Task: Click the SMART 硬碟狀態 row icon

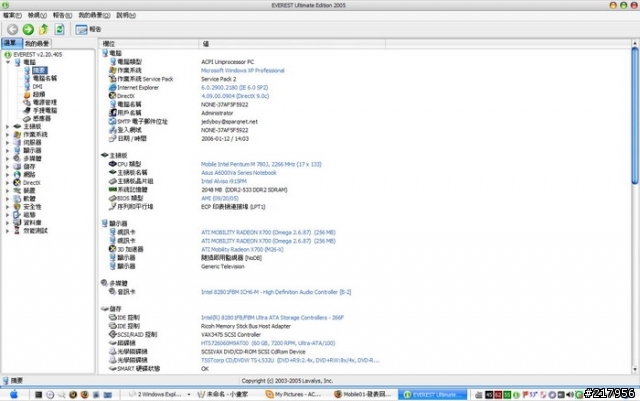Action: (113, 368)
